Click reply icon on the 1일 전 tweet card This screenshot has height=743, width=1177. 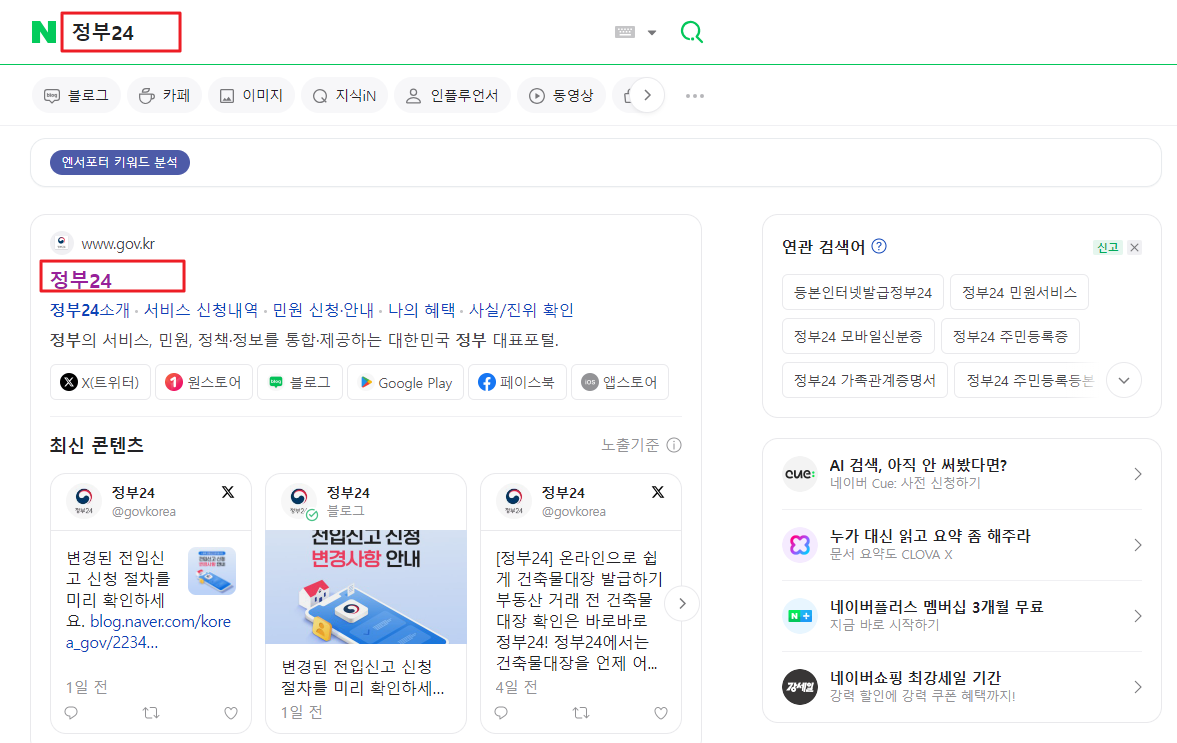(71, 712)
